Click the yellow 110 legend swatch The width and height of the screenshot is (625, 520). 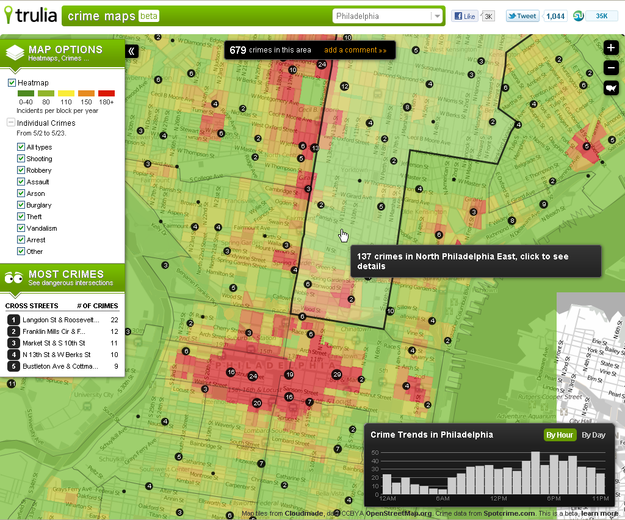[66, 93]
